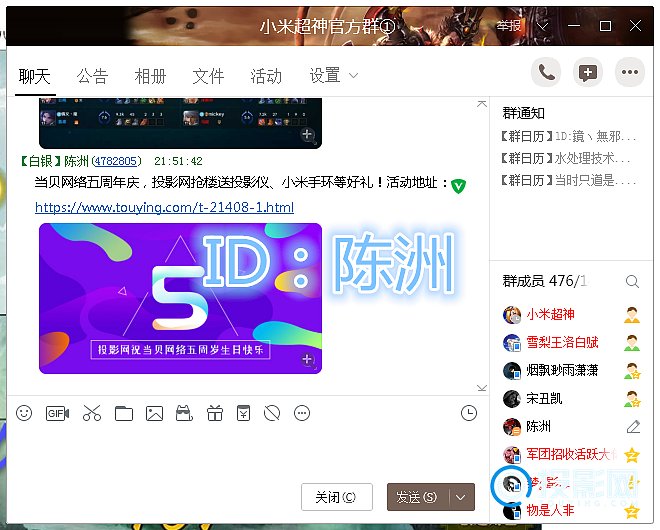Click the 关闭(C) button

pos(337,497)
